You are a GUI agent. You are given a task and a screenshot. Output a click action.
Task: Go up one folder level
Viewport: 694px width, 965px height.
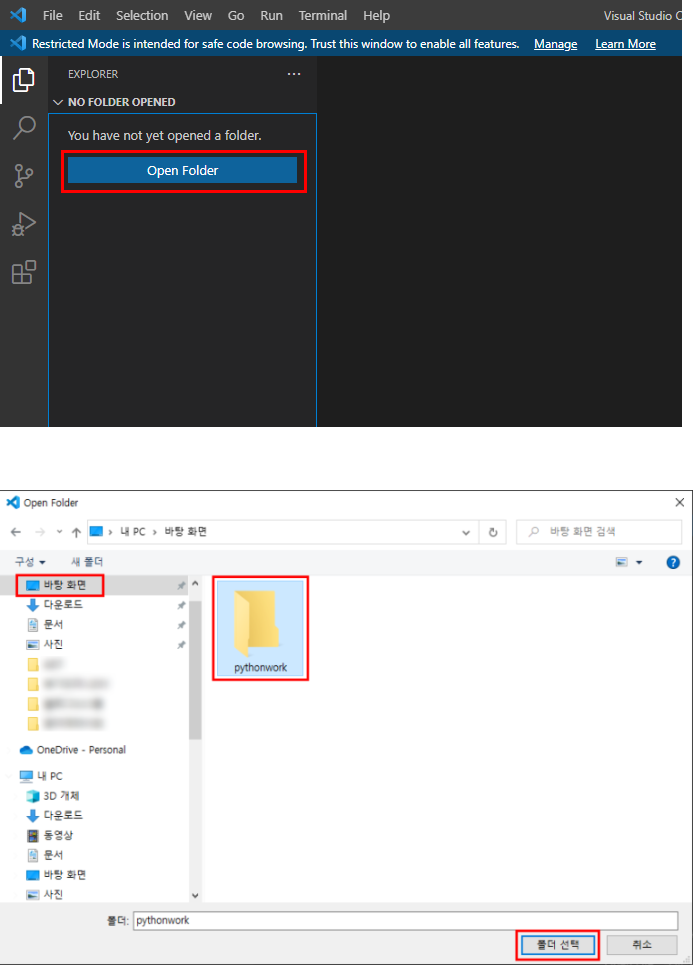(x=76, y=532)
